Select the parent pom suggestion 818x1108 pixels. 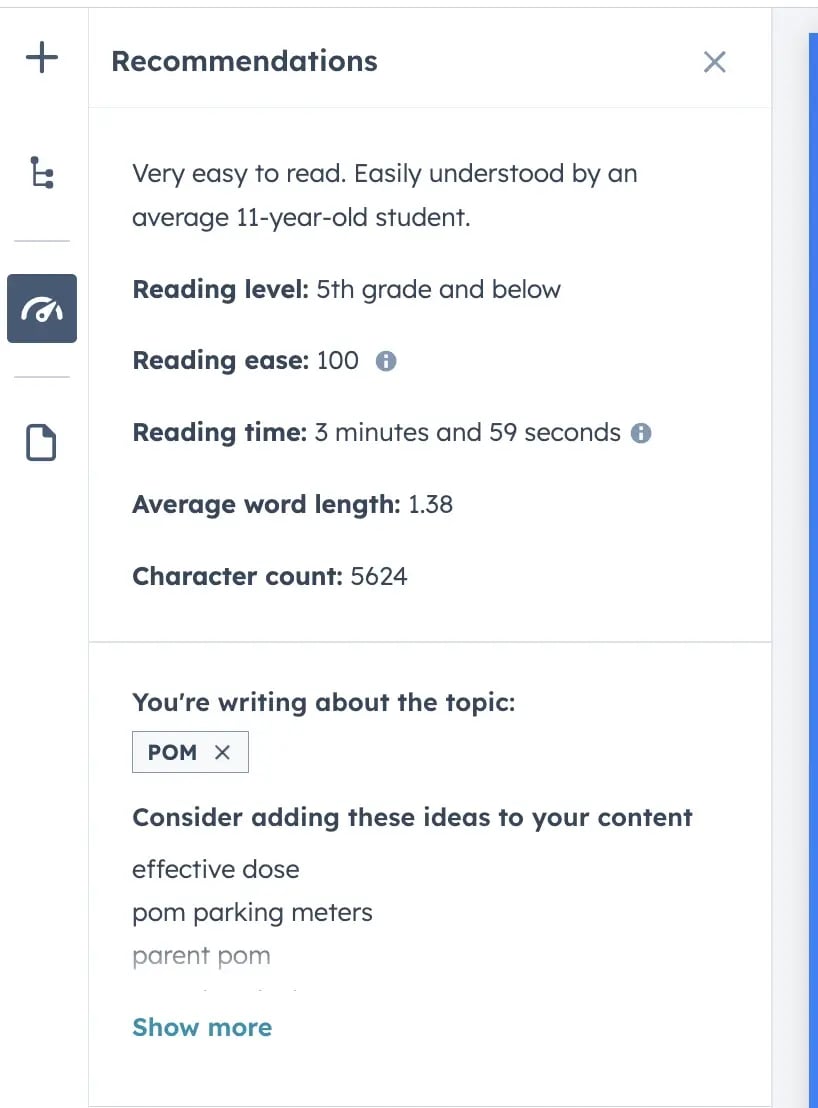[x=201, y=955]
